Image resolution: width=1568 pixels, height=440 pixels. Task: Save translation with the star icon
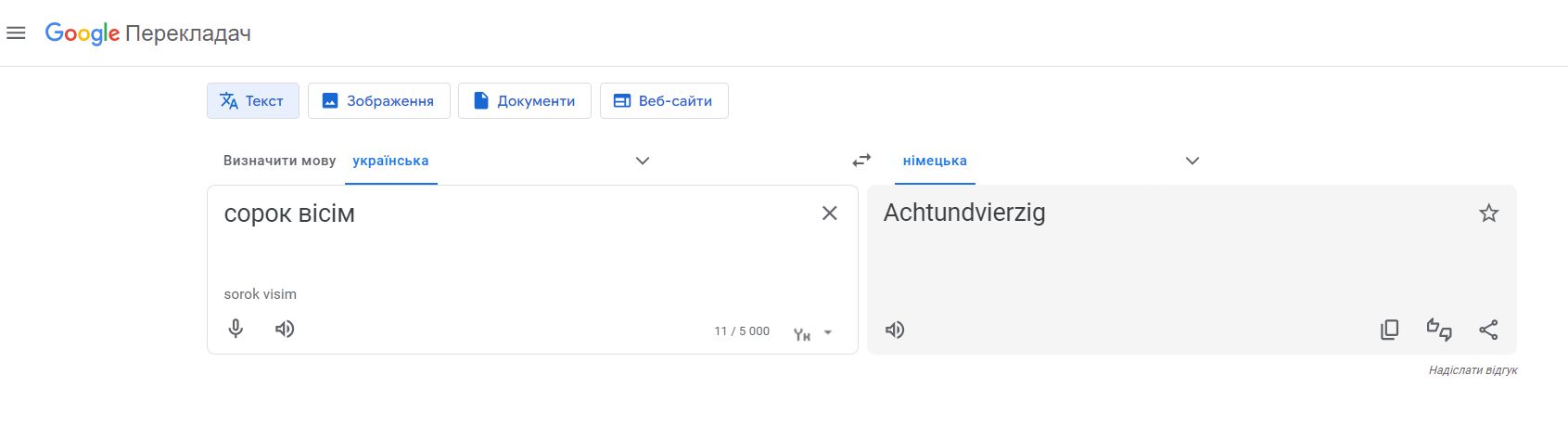[x=1488, y=214]
